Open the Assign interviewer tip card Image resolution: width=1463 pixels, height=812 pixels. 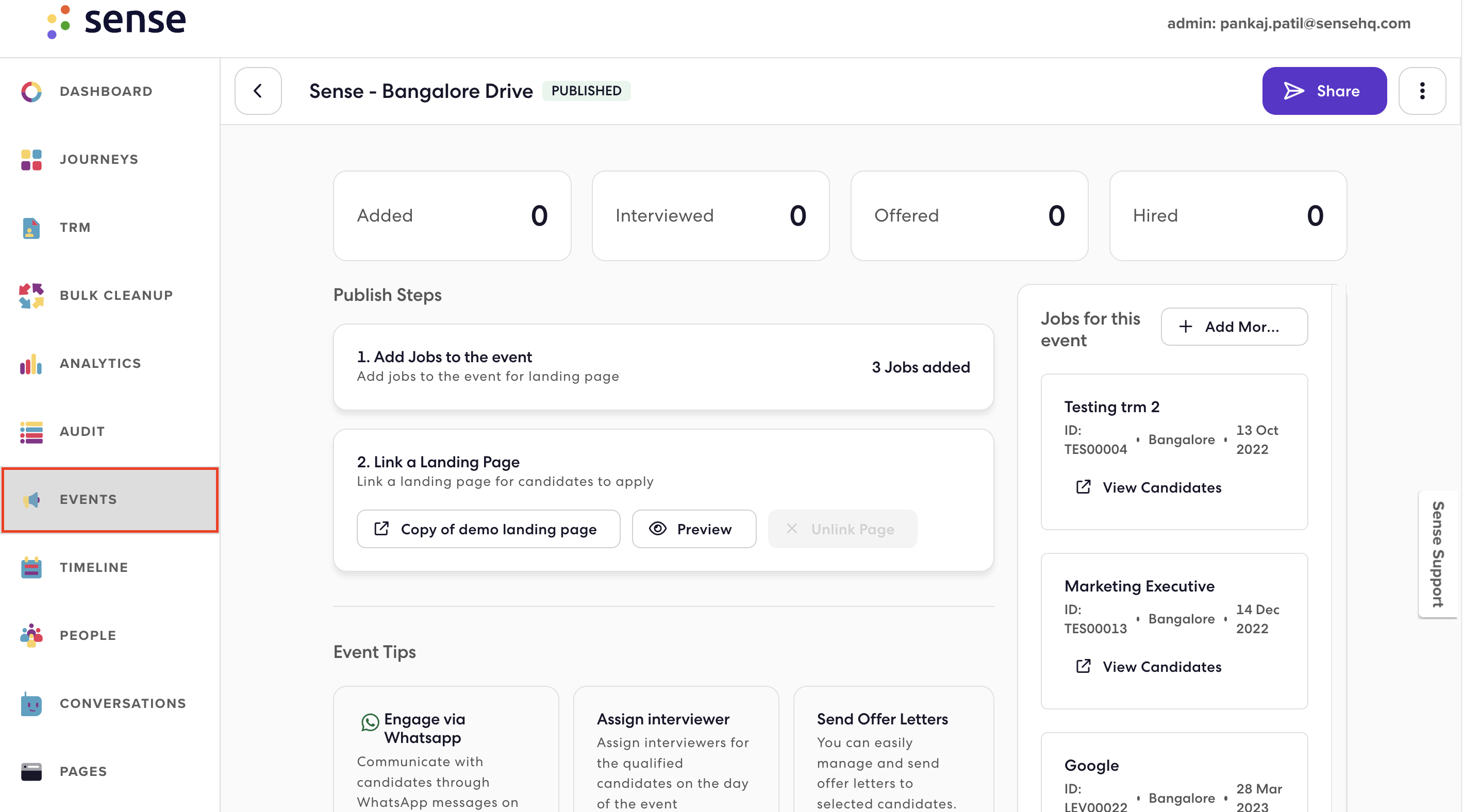coord(676,749)
